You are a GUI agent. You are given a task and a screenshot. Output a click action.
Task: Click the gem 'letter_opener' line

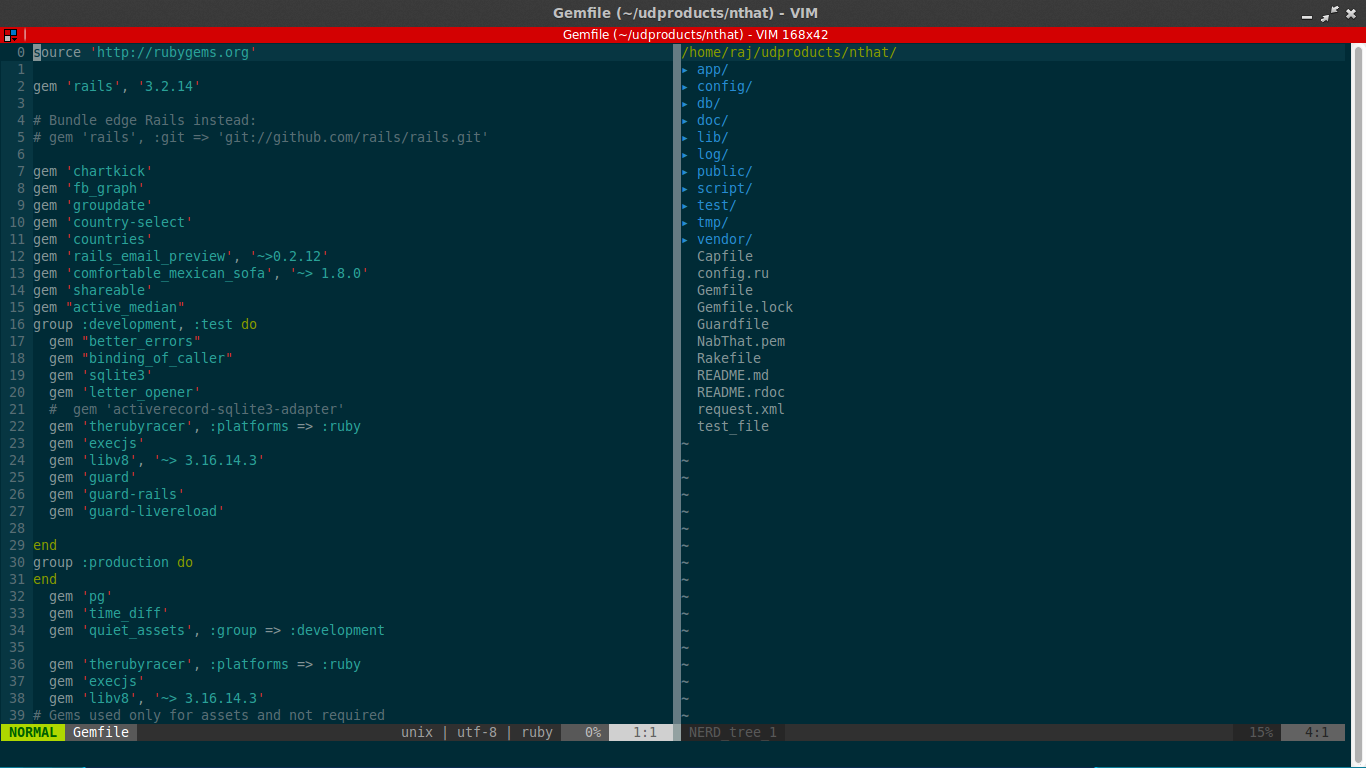pos(125,392)
